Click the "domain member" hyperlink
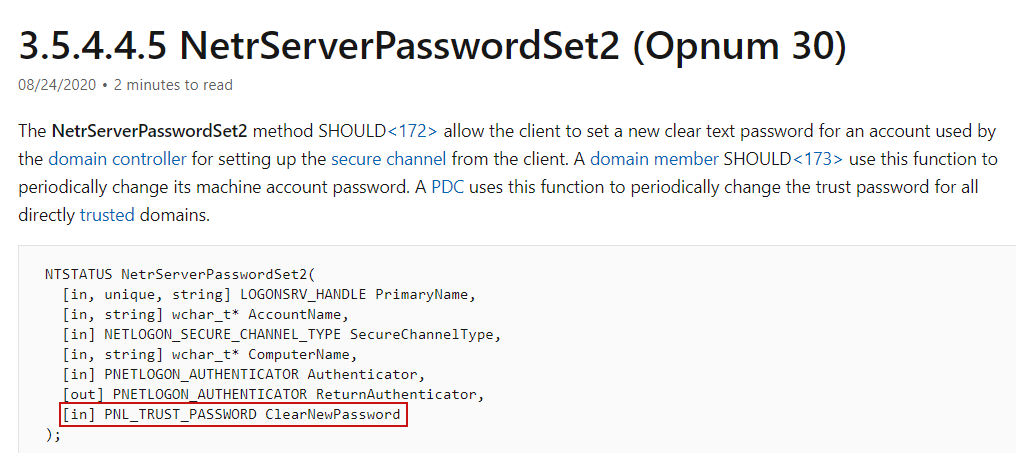This screenshot has width=1016, height=453. click(x=660, y=158)
